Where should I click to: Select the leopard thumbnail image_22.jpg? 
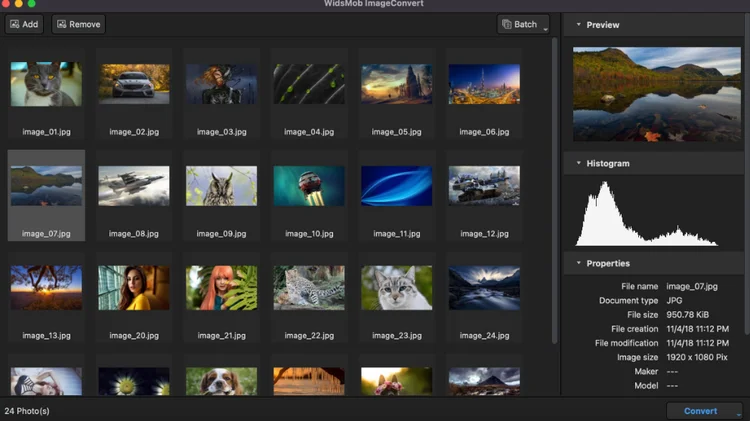coord(309,288)
